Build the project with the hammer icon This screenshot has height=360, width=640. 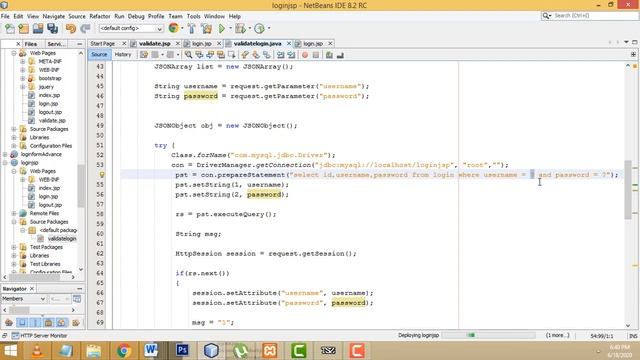pyautogui.click(x=191, y=29)
